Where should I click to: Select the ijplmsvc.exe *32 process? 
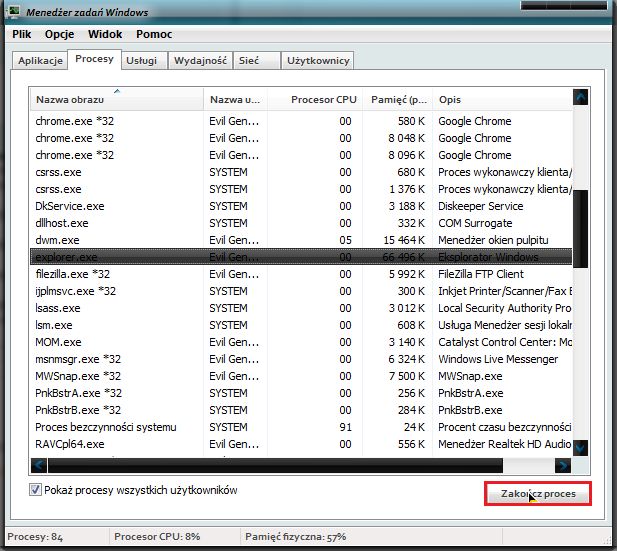click(301, 291)
